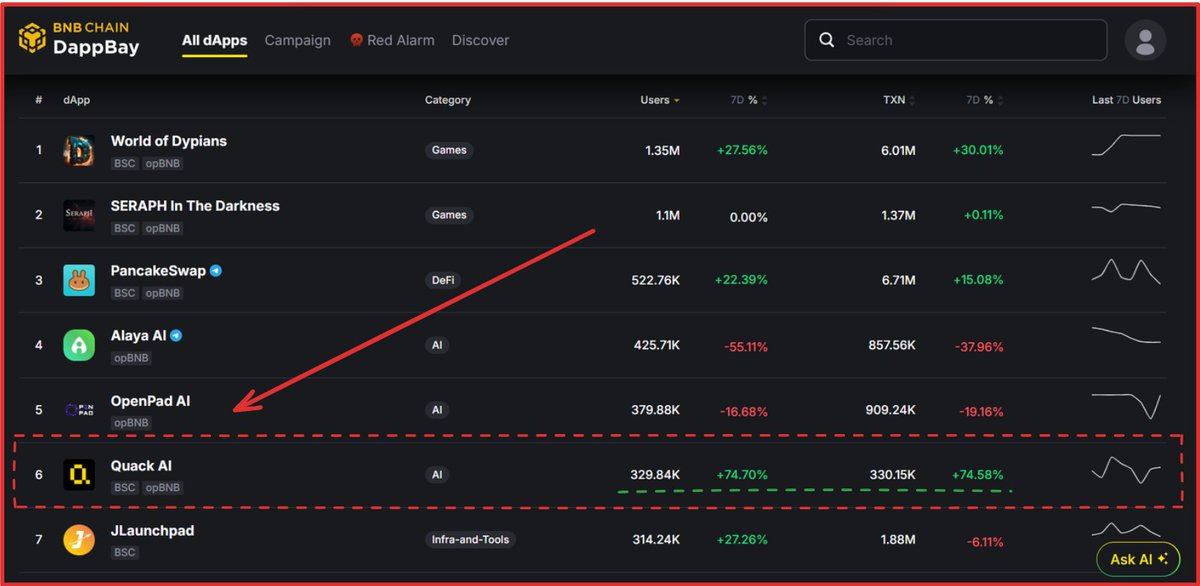Click the -6.11% TXN change value
This screenshot has height=586, width=1200.
click(x=984, y=541)
